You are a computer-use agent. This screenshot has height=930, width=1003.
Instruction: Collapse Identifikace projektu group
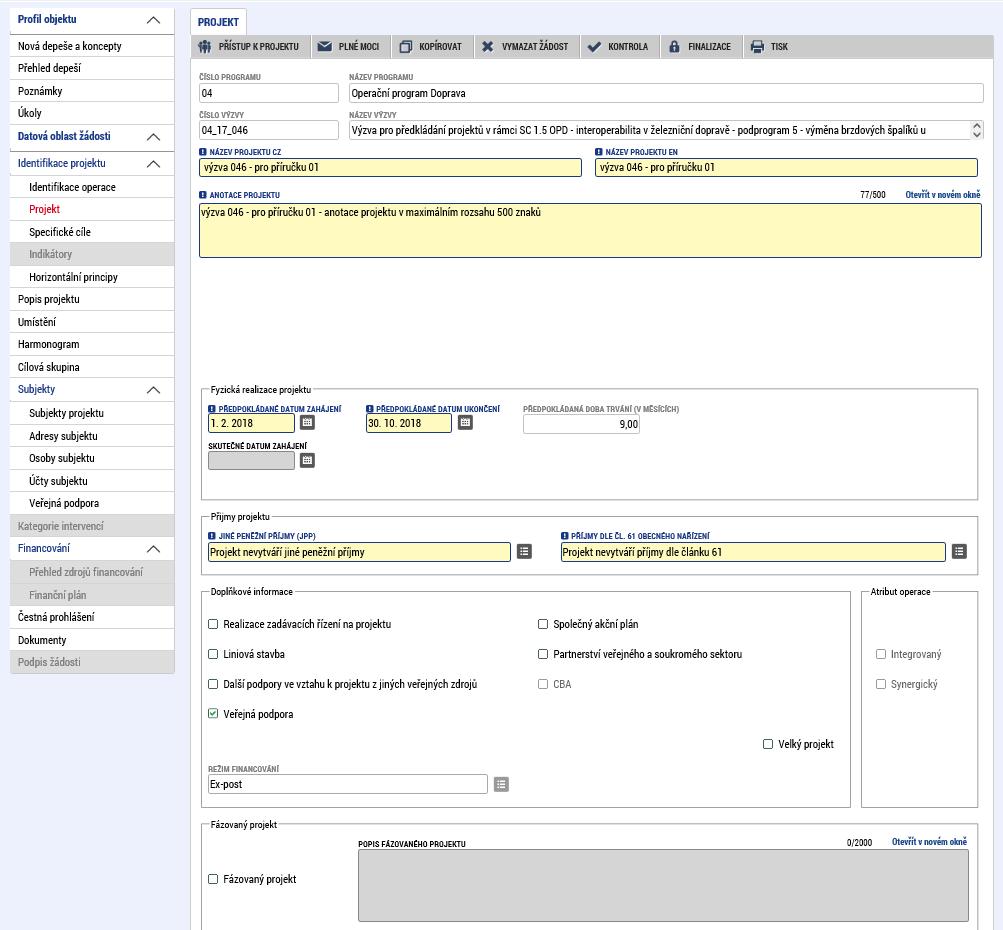click(x=154, y=164)
